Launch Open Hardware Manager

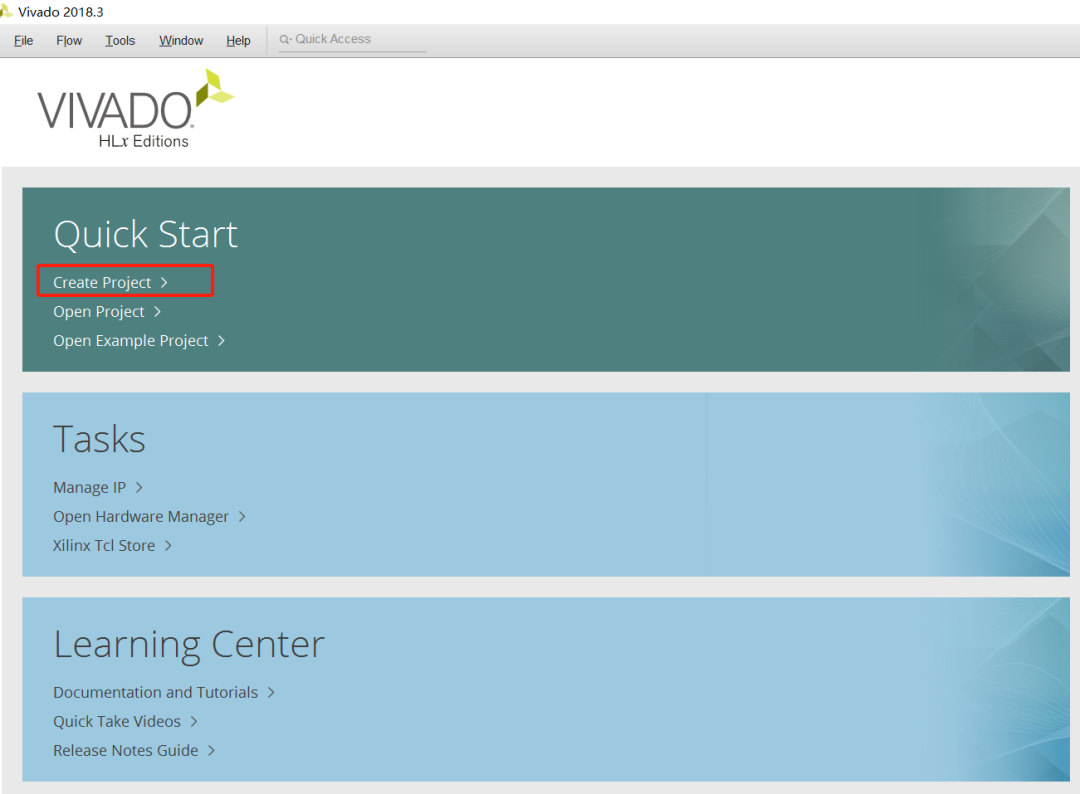click(141, 516)
